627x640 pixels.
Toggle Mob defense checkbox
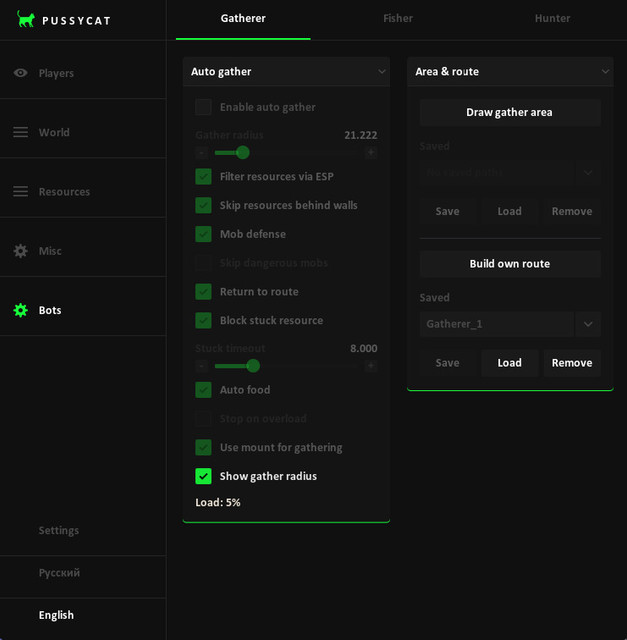(x=203, y=234)
